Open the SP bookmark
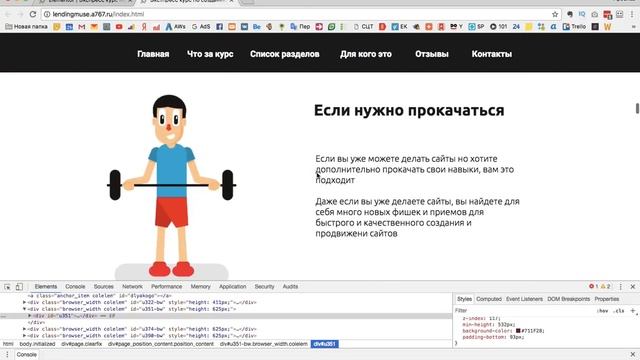The width and height of the screenshot is (640, 360). [x=476, y=27]
